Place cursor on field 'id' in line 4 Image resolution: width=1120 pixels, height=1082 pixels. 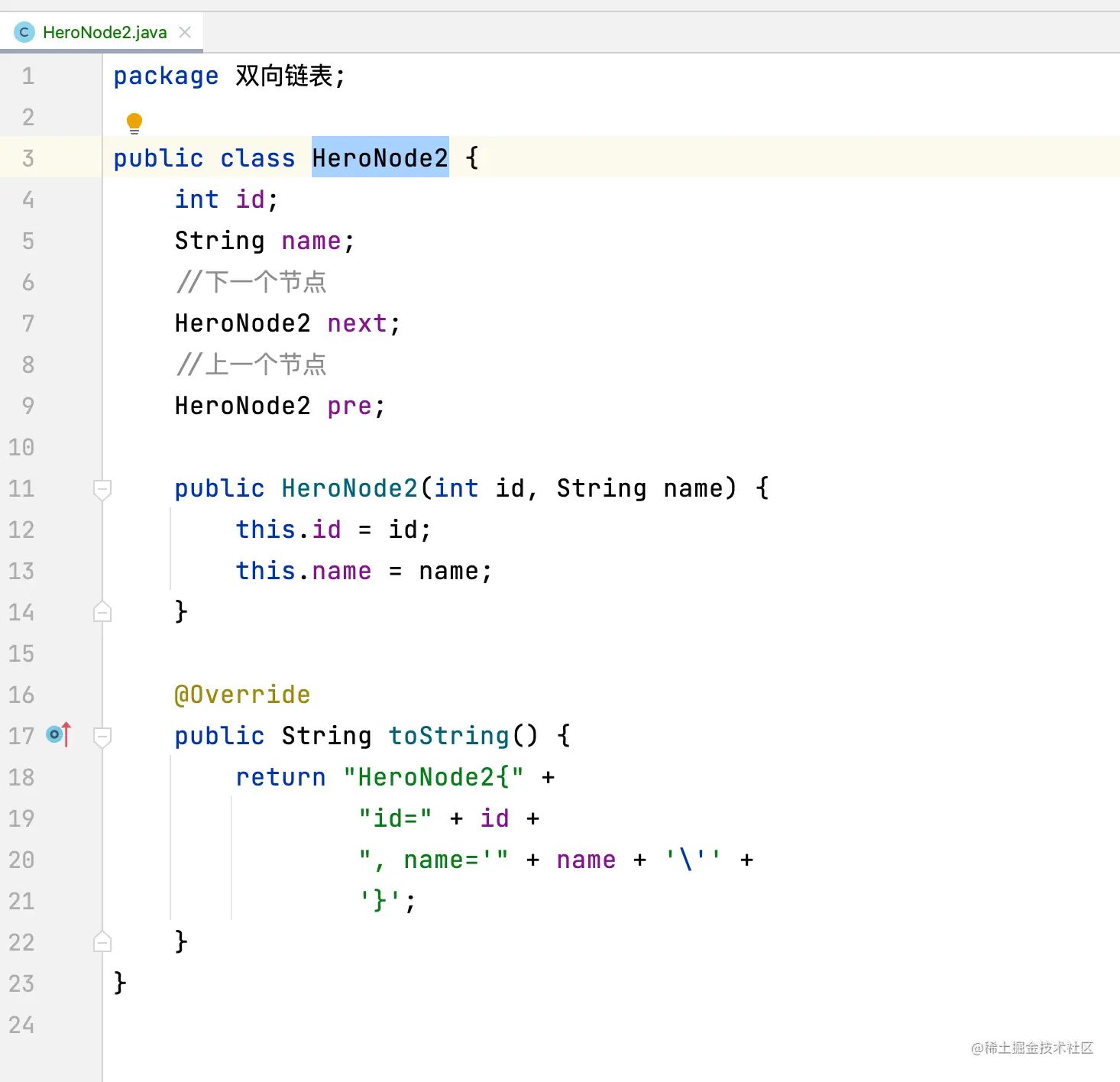[x=250, y=199]
